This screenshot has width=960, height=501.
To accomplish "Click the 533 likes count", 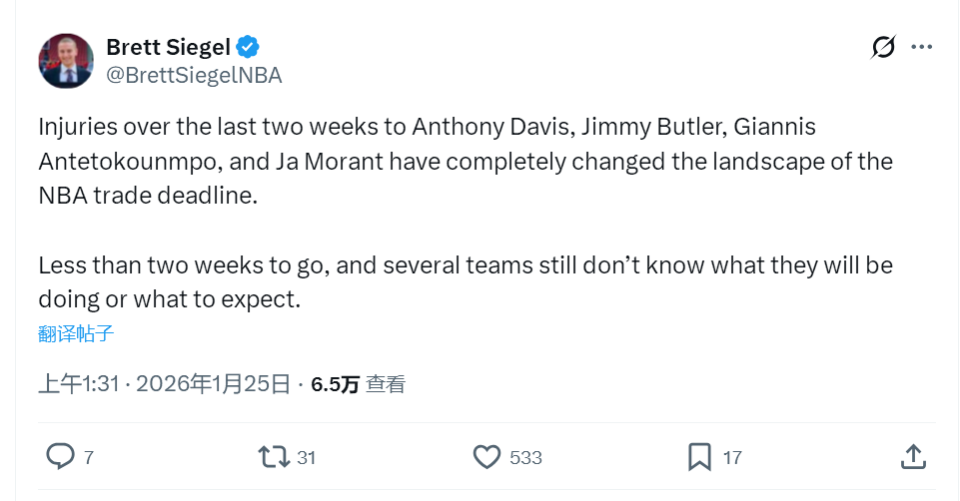I will point(525,458).
